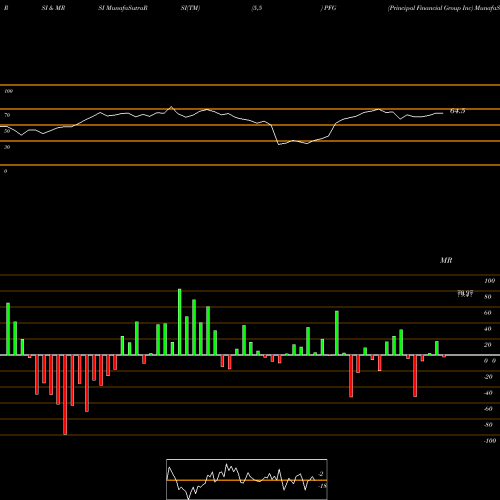Click the 60 label on MR axis
Image resolution: width=500 pixels, height=500 pixels.
click(x=488, y=313)
